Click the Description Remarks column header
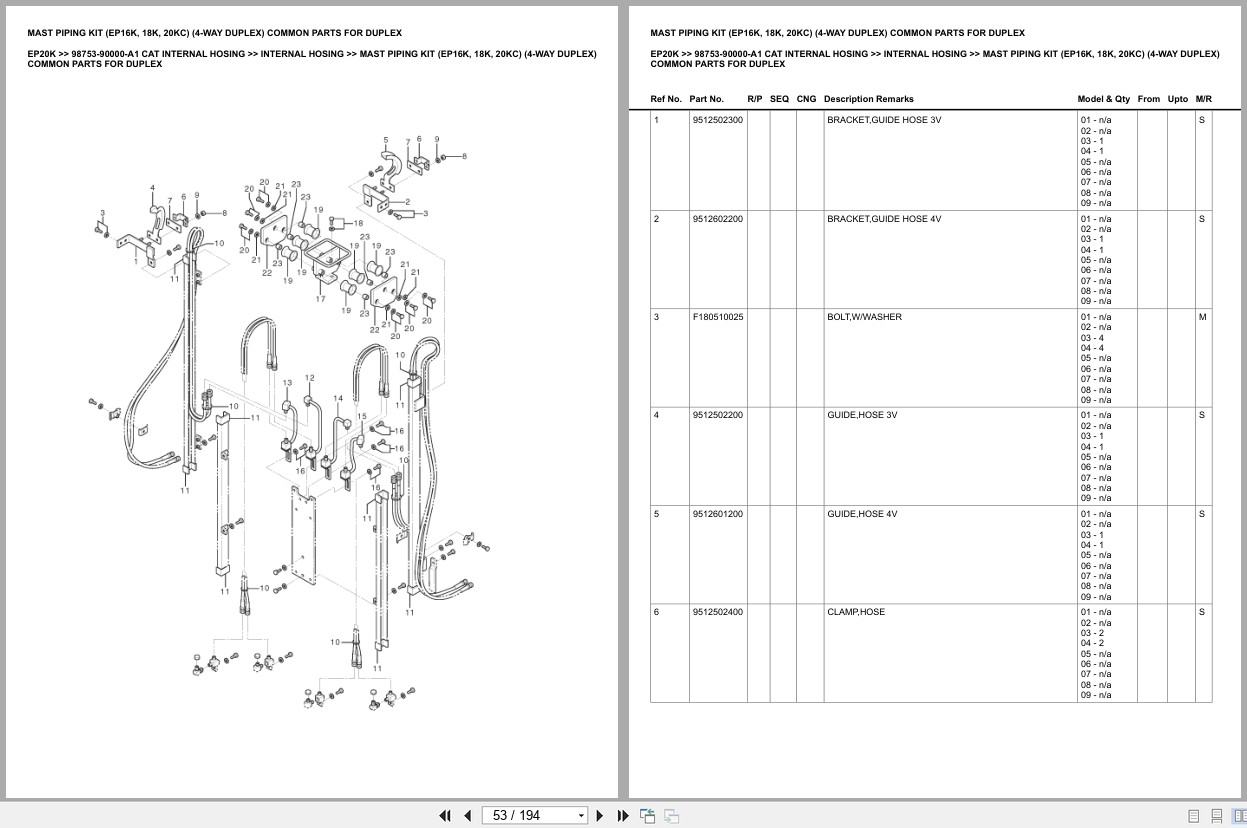 pyautogui.click(x=869, y=99)
